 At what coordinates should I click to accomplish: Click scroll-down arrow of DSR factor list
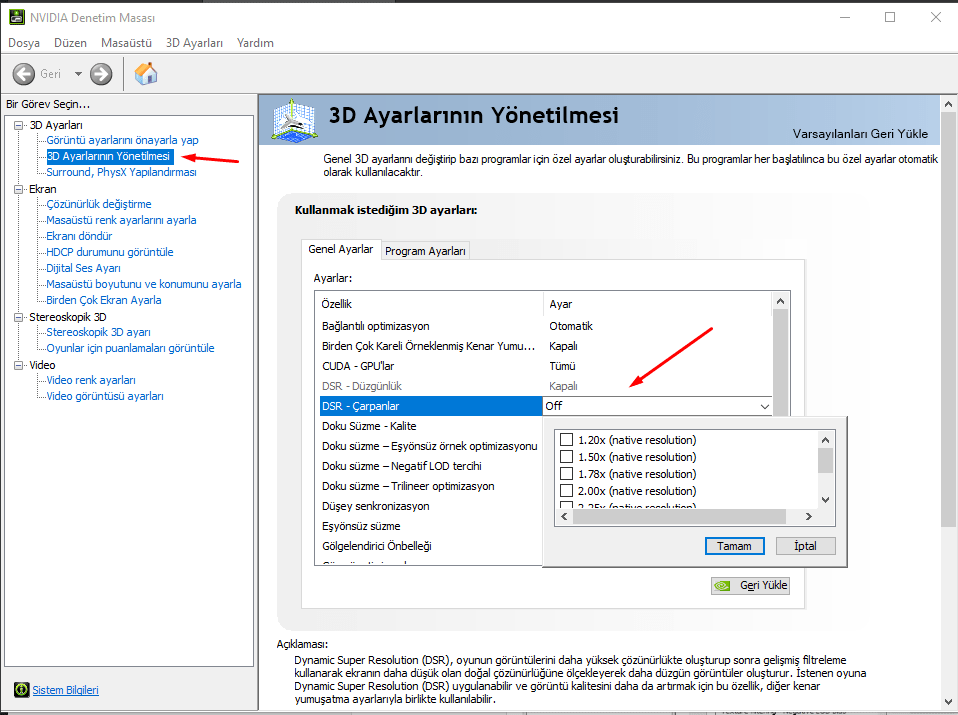coord(825,500)
